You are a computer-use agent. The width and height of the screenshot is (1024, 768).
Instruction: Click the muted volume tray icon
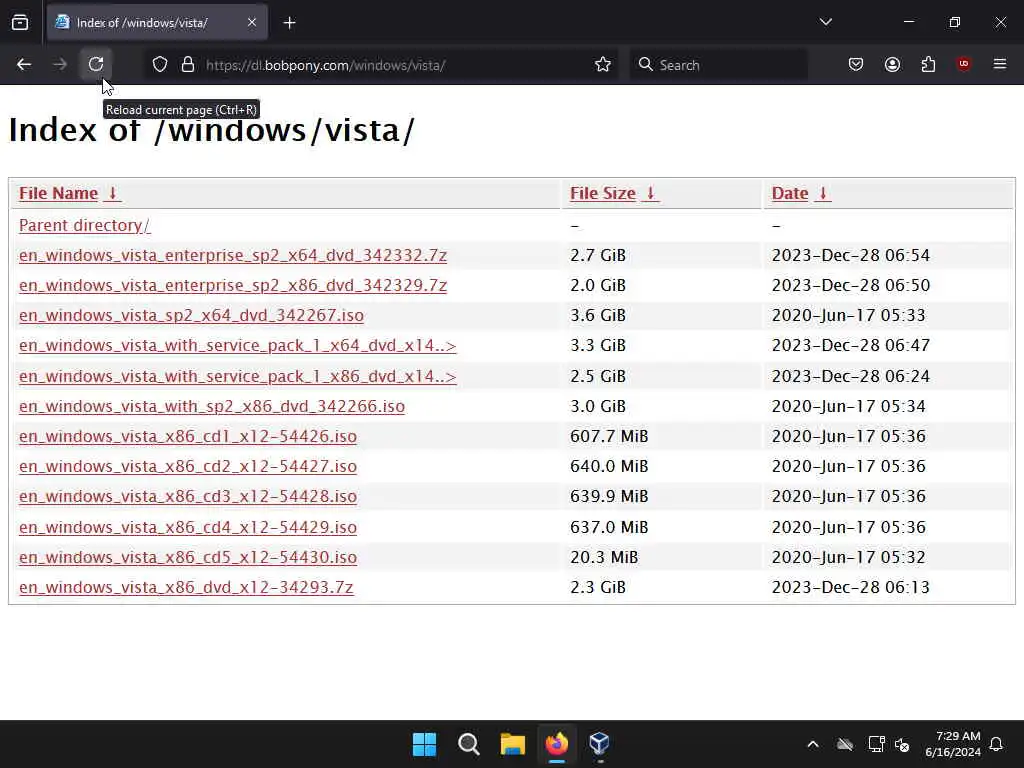click(x=902, y=744)
